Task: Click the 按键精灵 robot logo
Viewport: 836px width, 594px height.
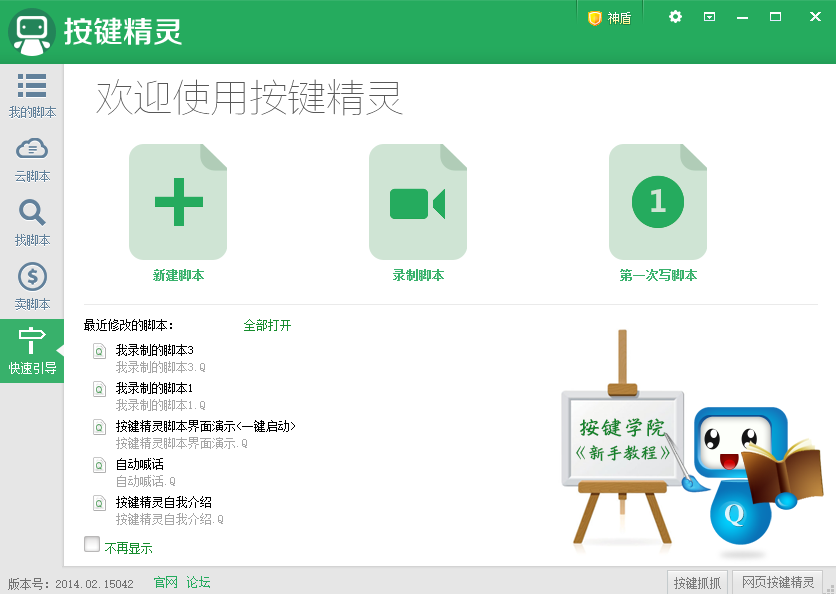Action: tap(32, 33)
